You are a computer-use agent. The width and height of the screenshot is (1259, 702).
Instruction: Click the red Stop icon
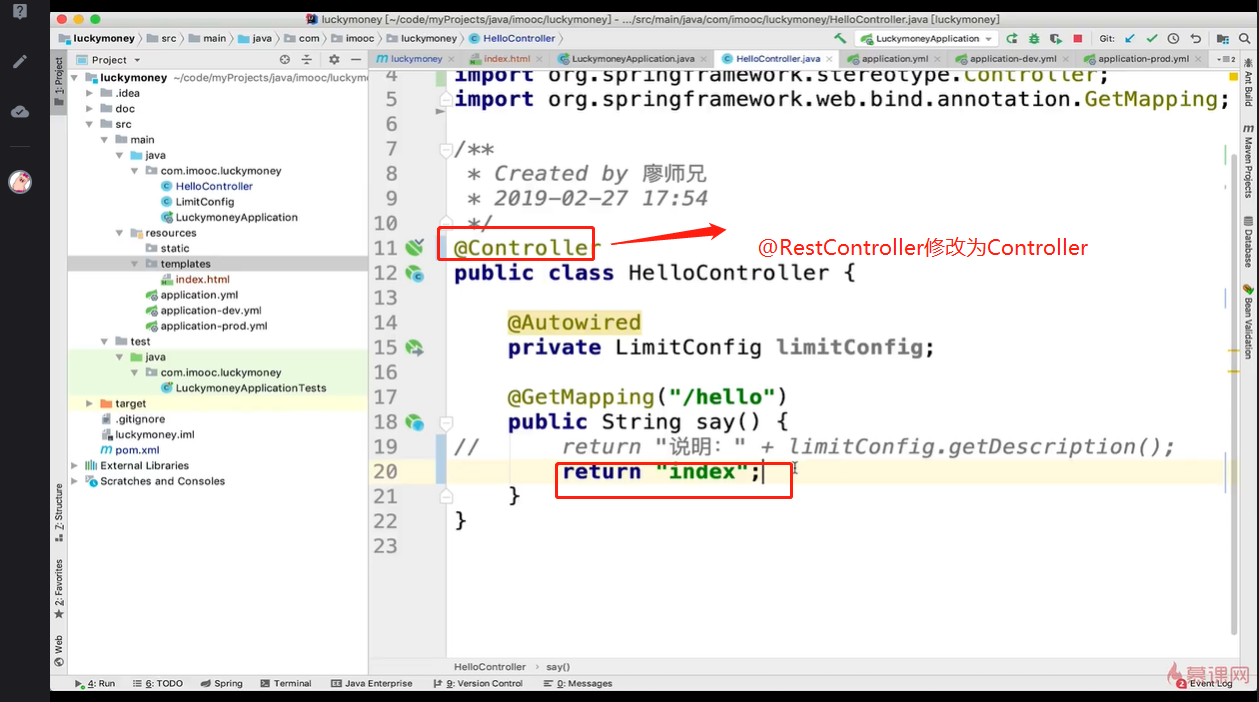click(1077, 38)
